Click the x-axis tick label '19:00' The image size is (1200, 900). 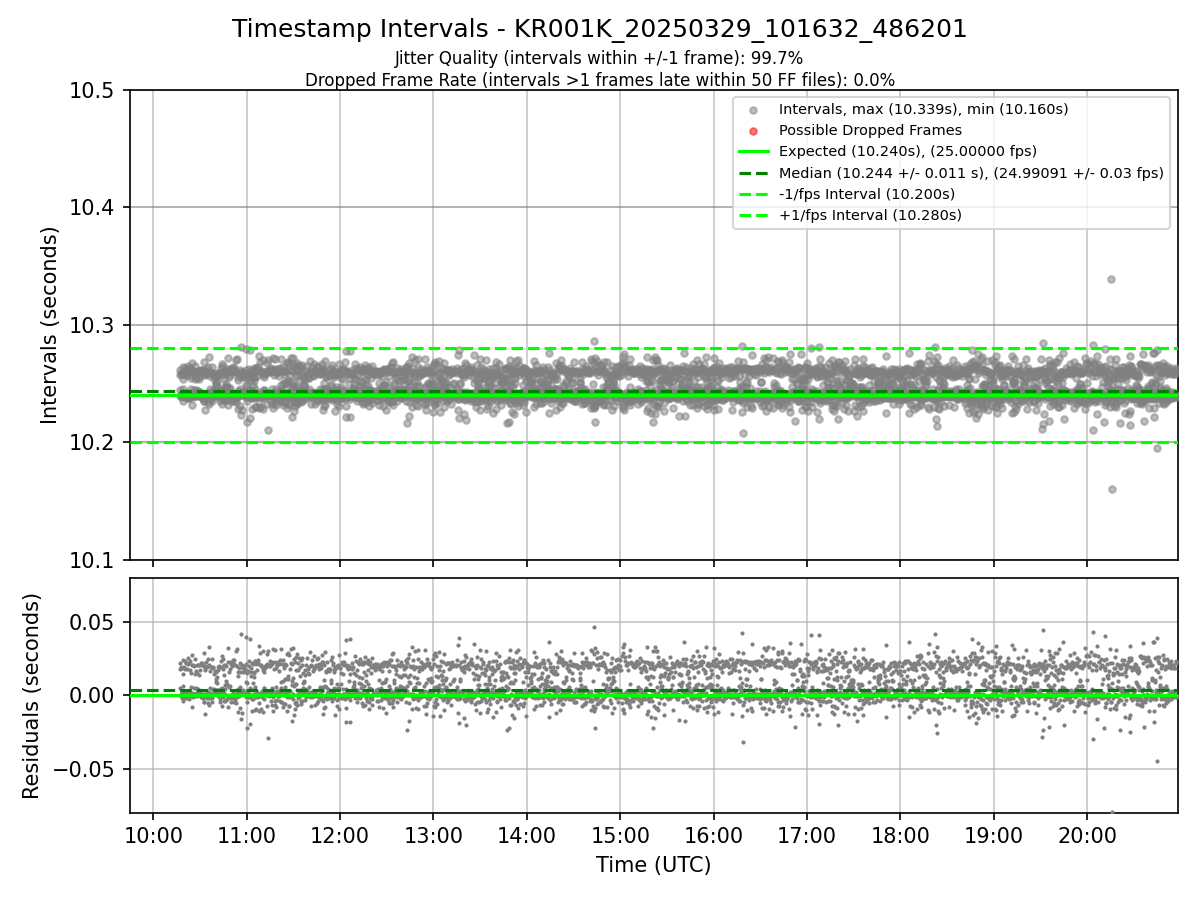tap(994, 836)
